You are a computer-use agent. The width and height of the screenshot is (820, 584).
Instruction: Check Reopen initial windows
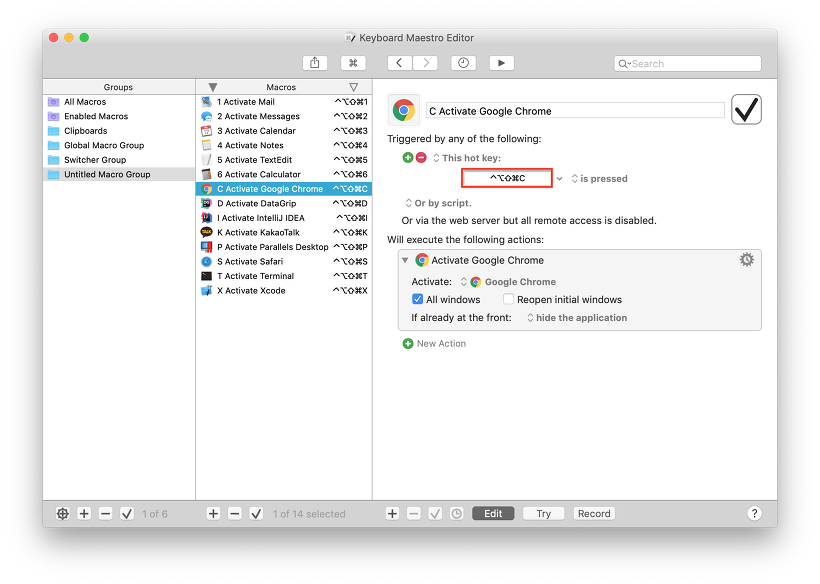pos(508,299)
